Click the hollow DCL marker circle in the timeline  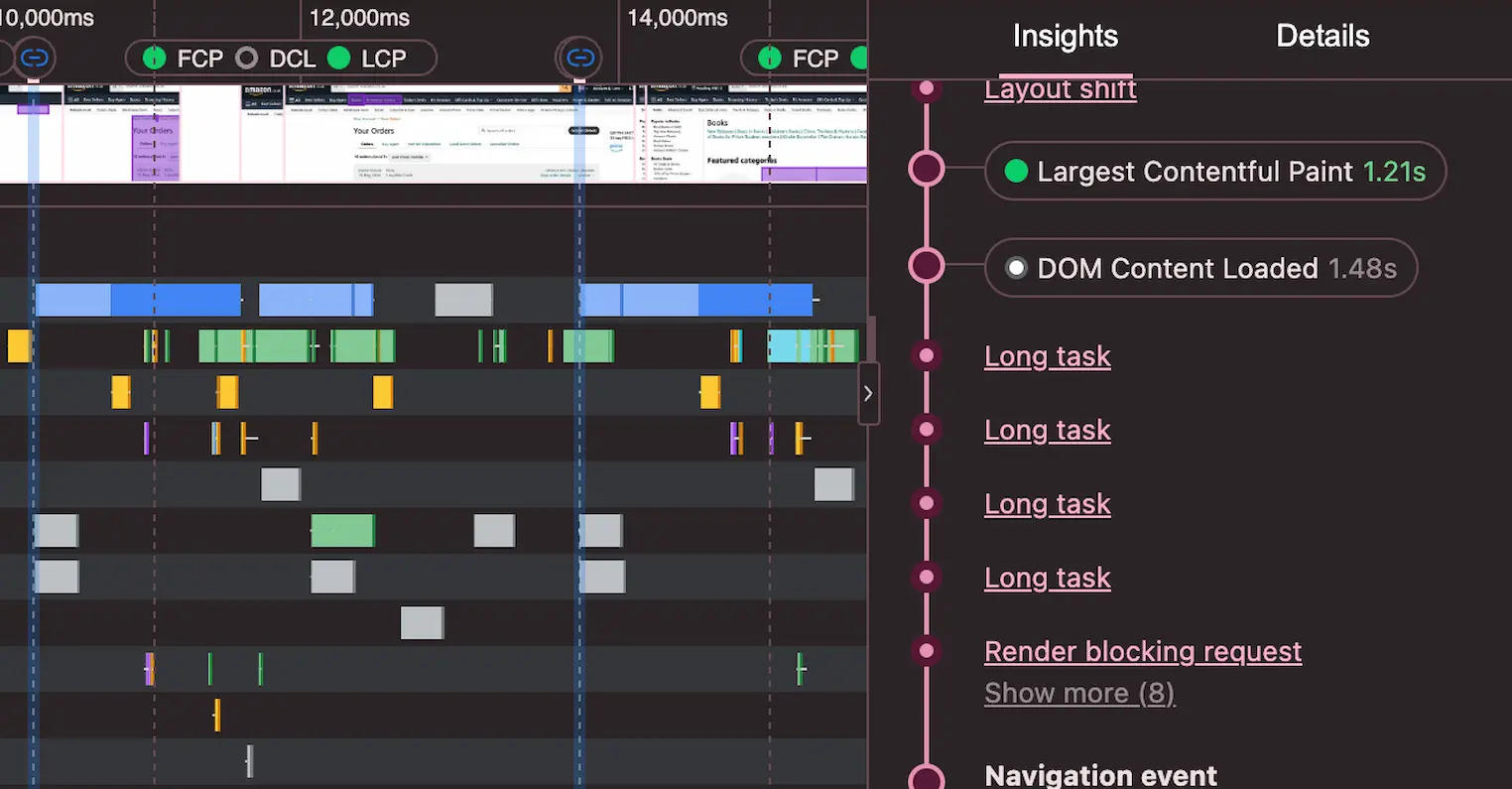tap(246, 59)
